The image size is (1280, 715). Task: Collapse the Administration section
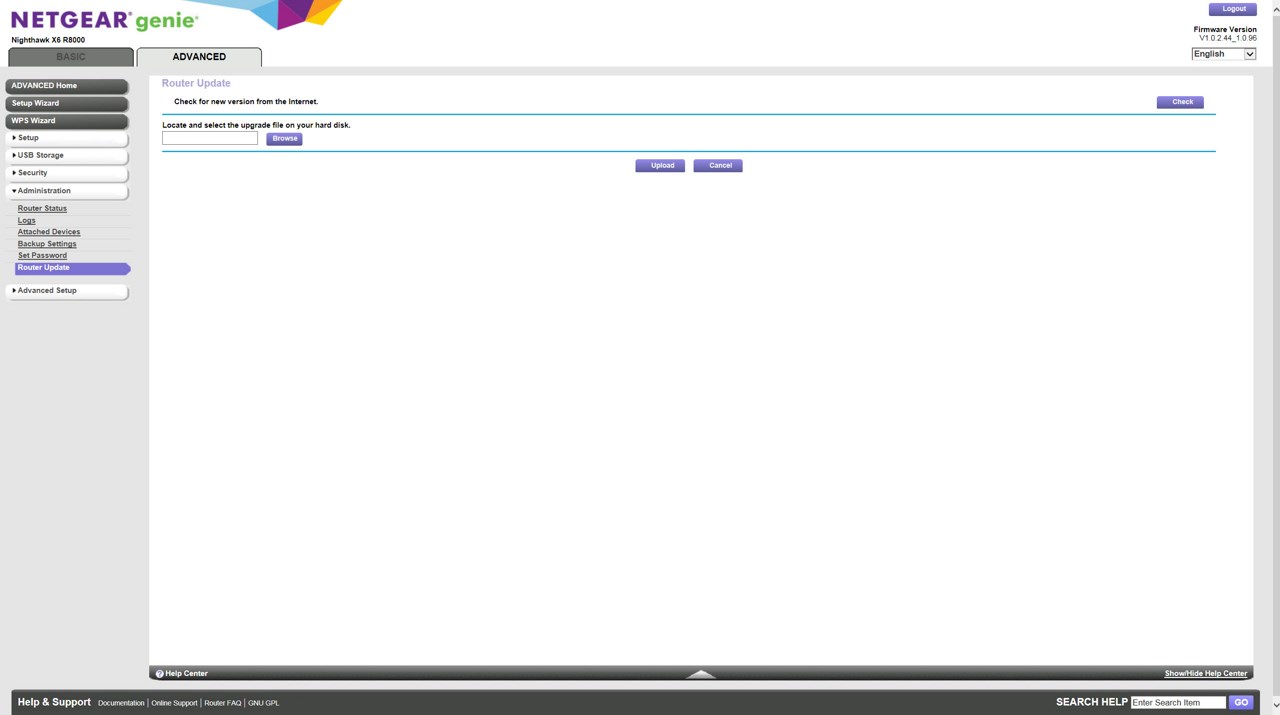tap(67, 191)
